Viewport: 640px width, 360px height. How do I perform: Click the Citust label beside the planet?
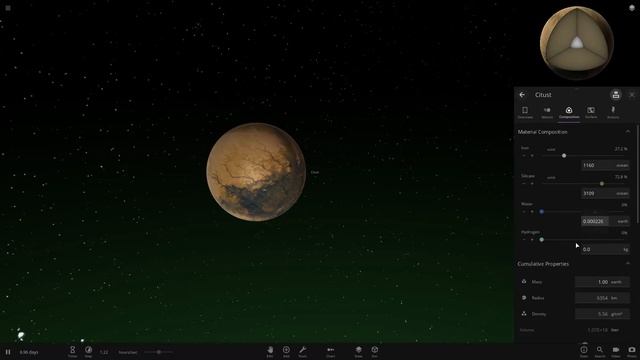click(315, 172)
